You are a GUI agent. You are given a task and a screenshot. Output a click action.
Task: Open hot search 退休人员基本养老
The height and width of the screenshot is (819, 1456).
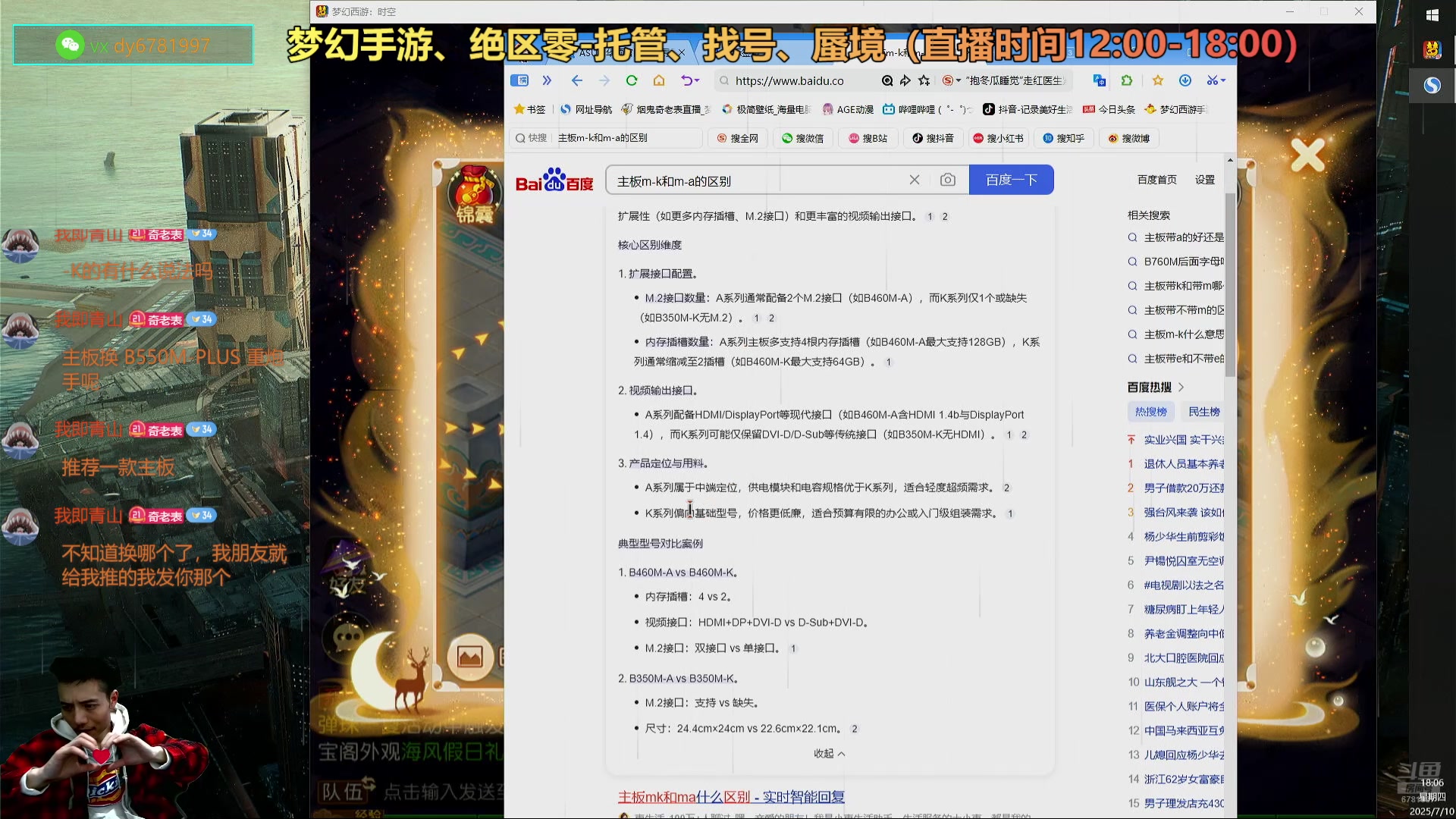1184,464
